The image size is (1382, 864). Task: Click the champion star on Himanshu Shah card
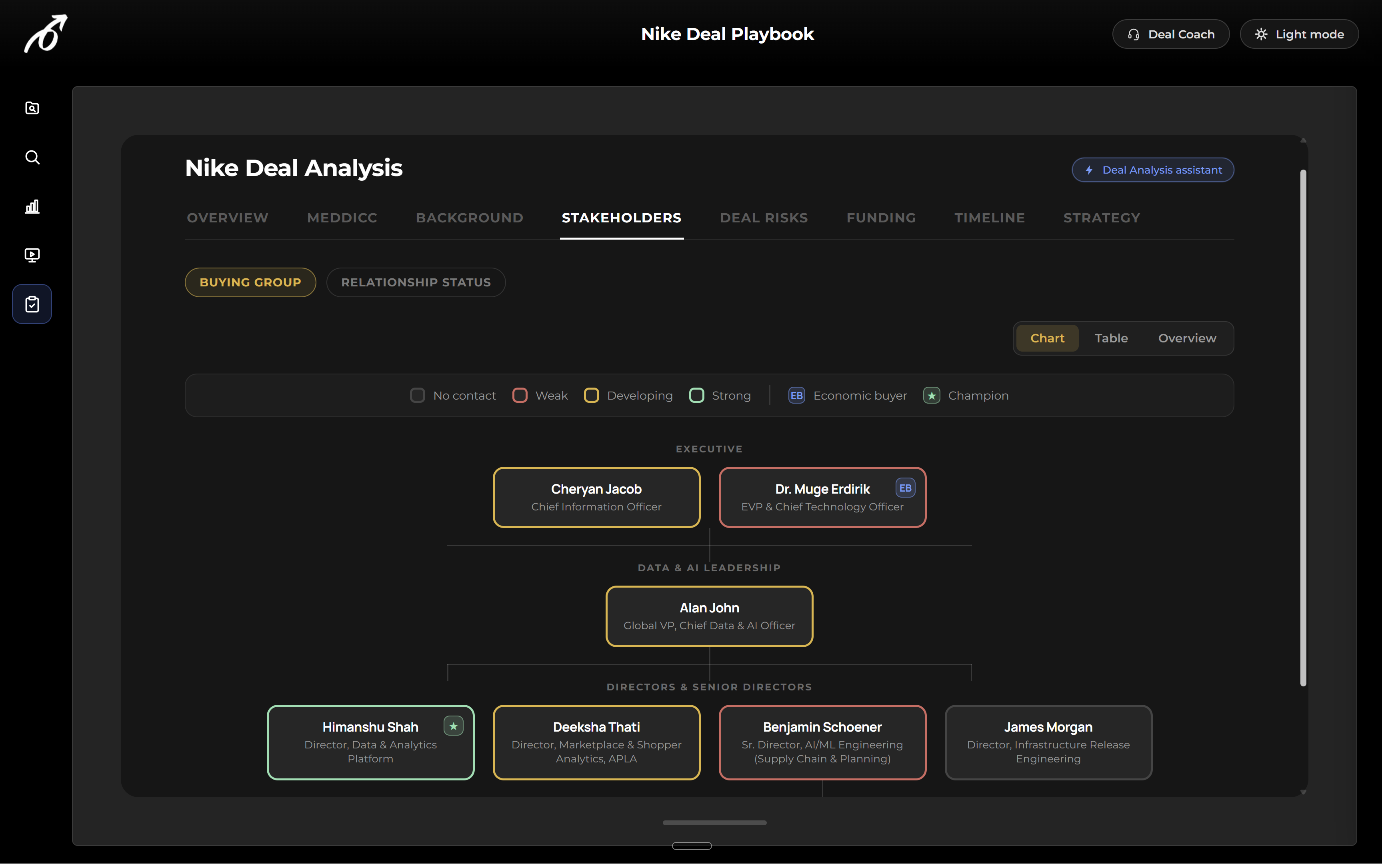click(x=453, y=726)
